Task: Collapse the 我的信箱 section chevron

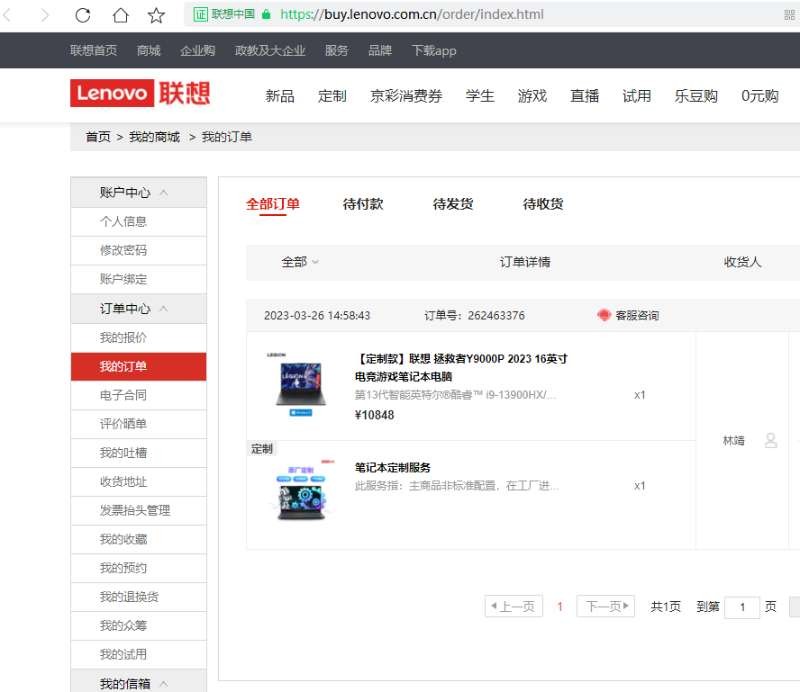Action: pos(164,683)
